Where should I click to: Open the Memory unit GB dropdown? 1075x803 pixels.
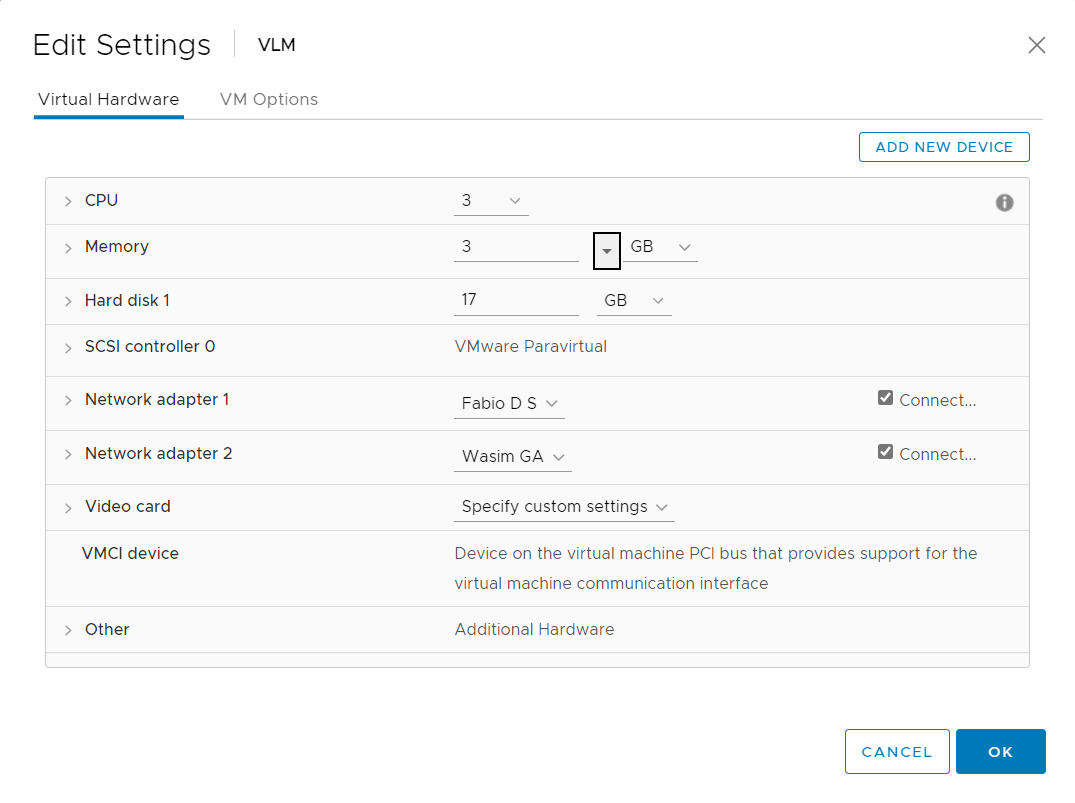tap(660, 247)
